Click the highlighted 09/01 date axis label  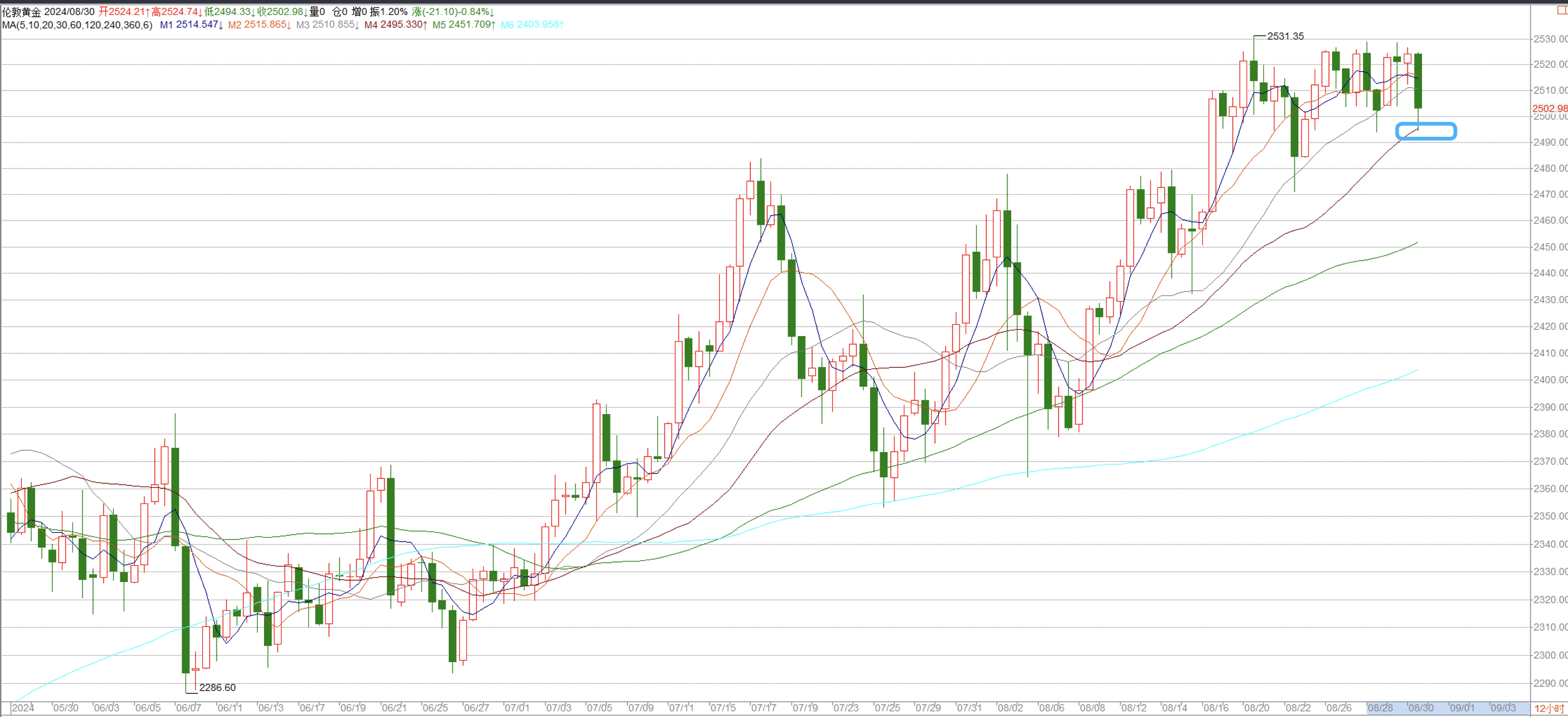(1462, 708)
